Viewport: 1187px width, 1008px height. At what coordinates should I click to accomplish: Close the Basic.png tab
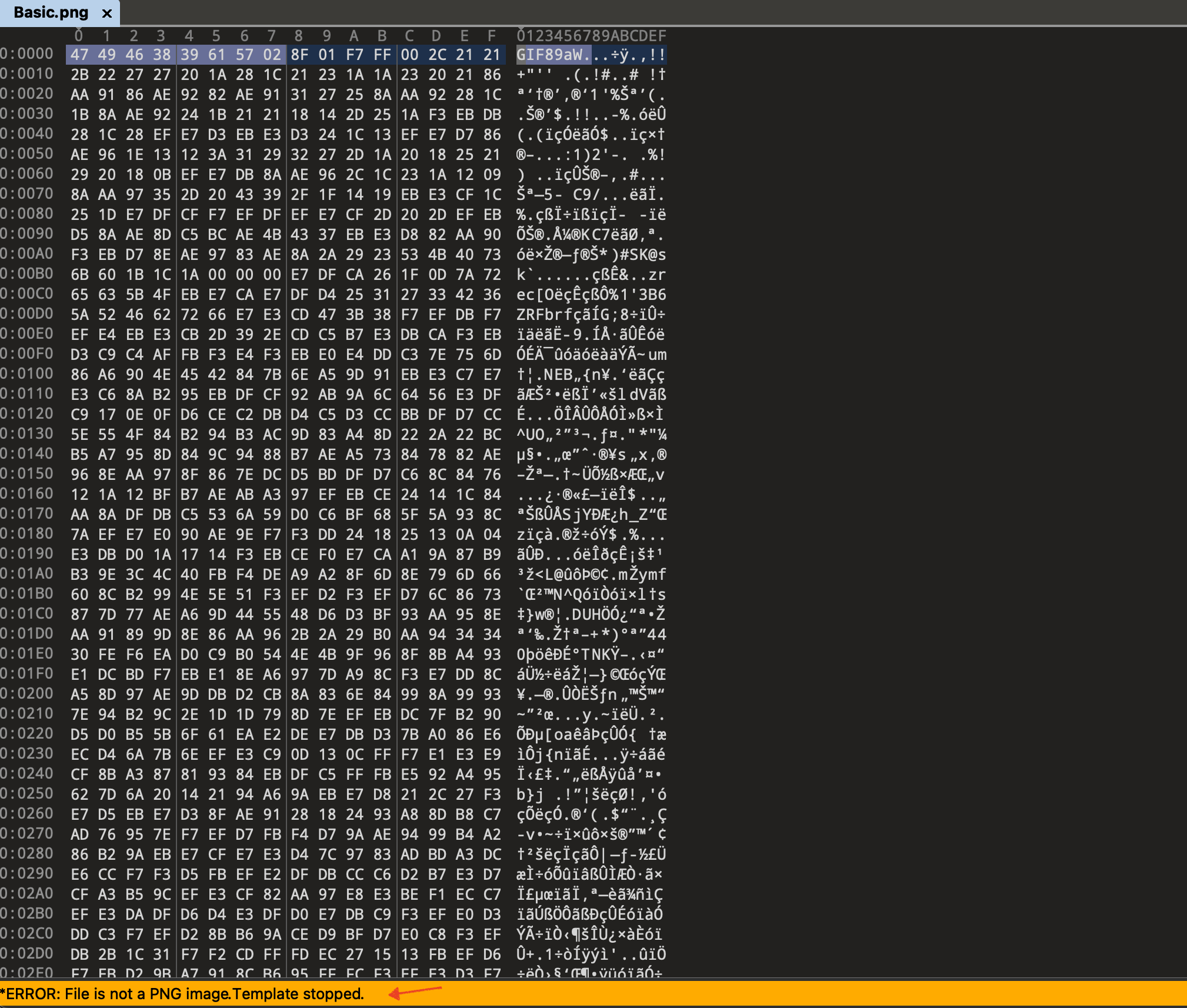[107, 13]
